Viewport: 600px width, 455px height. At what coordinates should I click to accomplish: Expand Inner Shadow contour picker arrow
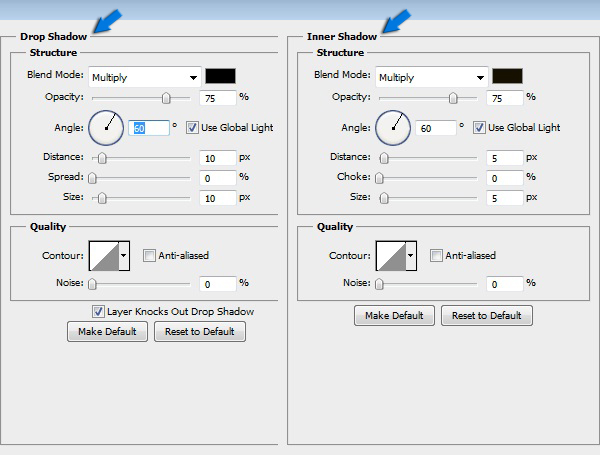412,256
